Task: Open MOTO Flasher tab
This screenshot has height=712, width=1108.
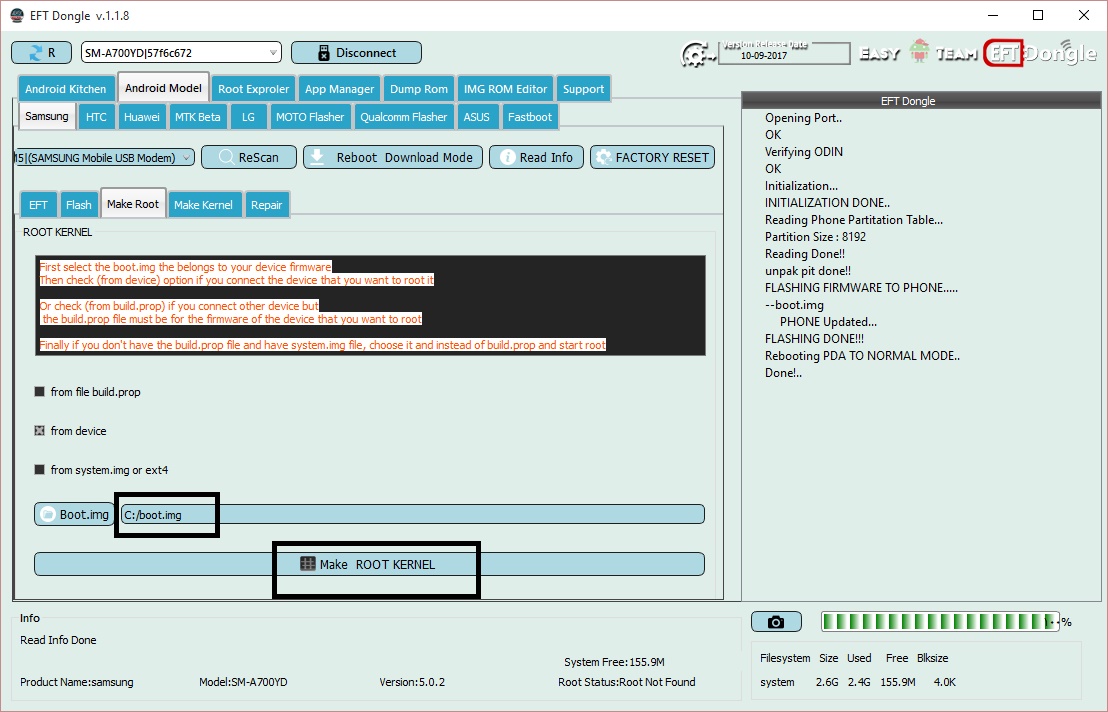Action: pos(310,117)
